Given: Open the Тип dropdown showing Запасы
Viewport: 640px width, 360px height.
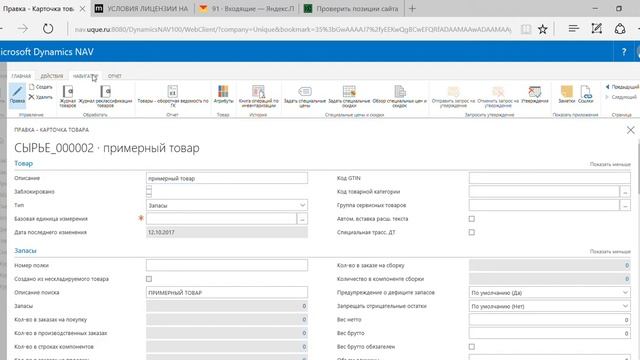Looking at the screenshot, I should coord(227,205).
